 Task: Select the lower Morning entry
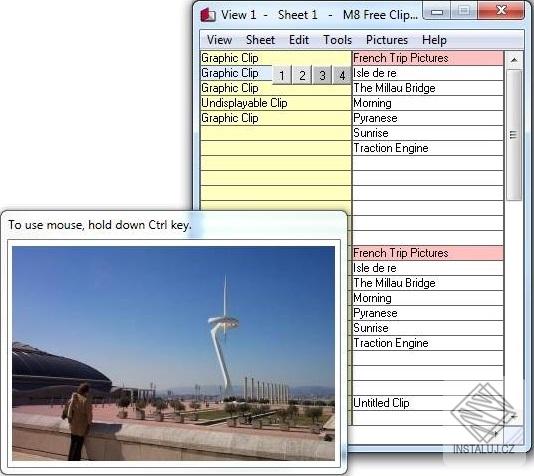coord(428,298)
